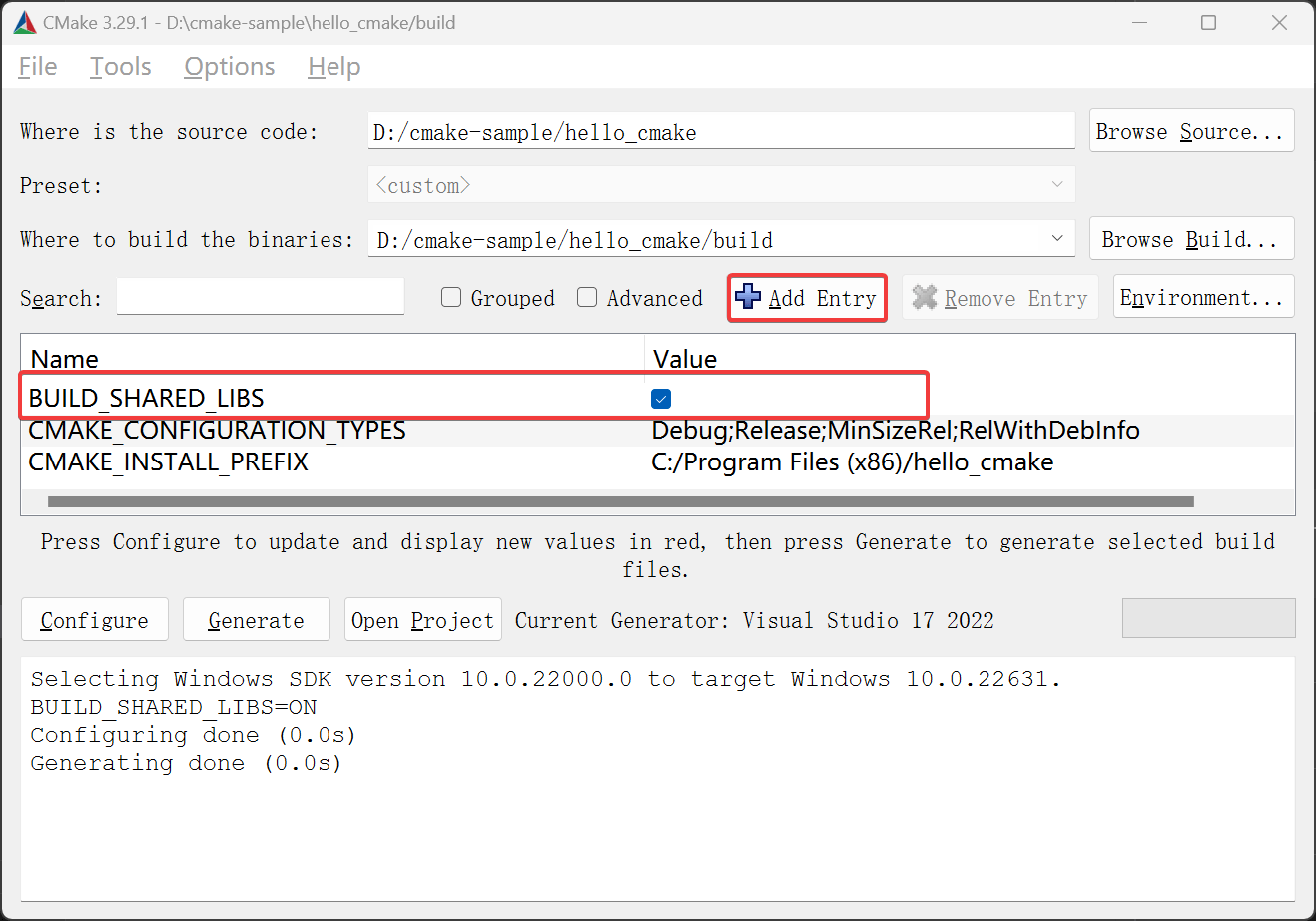Minimize the CMake window

[x=1137, y=23]
